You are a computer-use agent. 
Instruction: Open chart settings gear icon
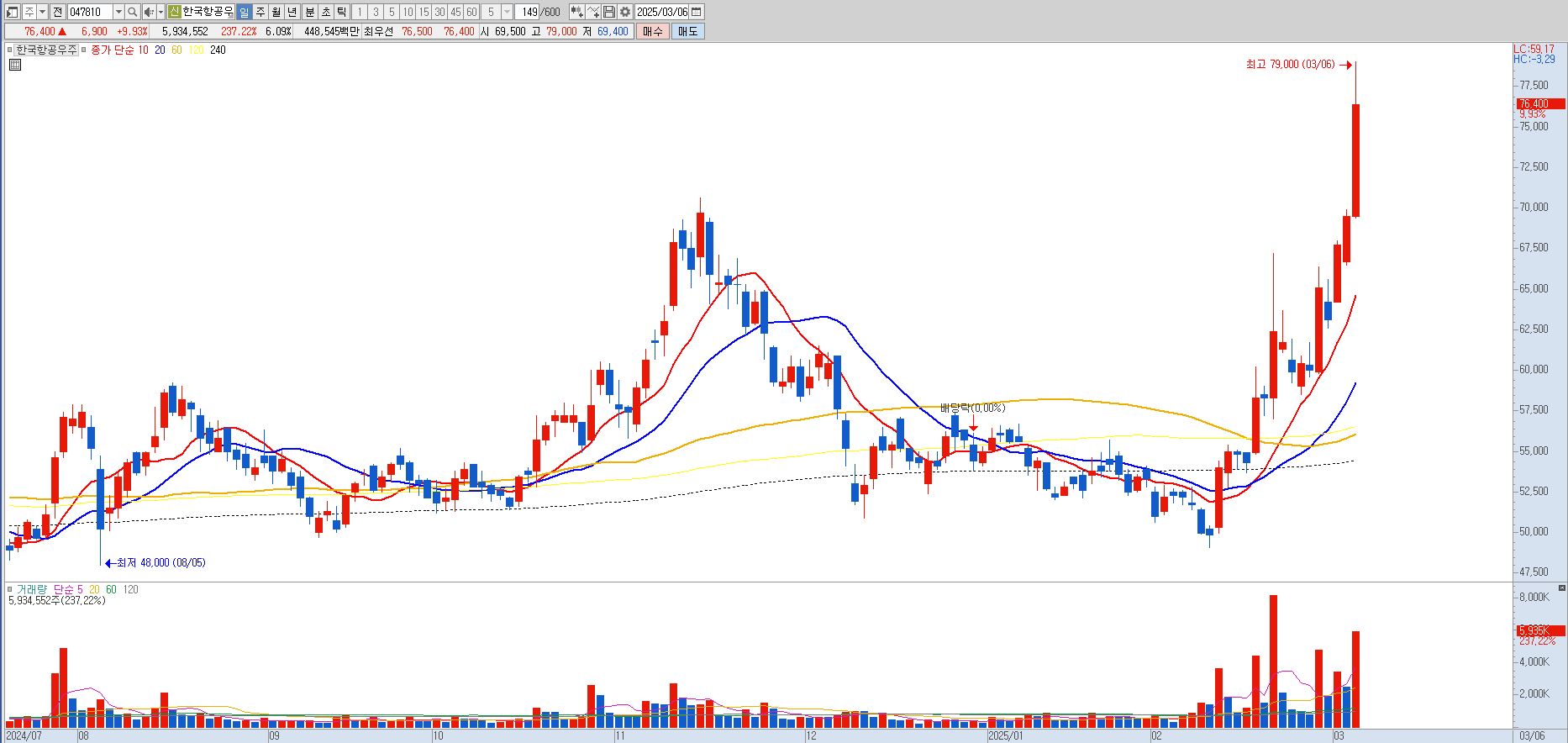coord(625,12)
